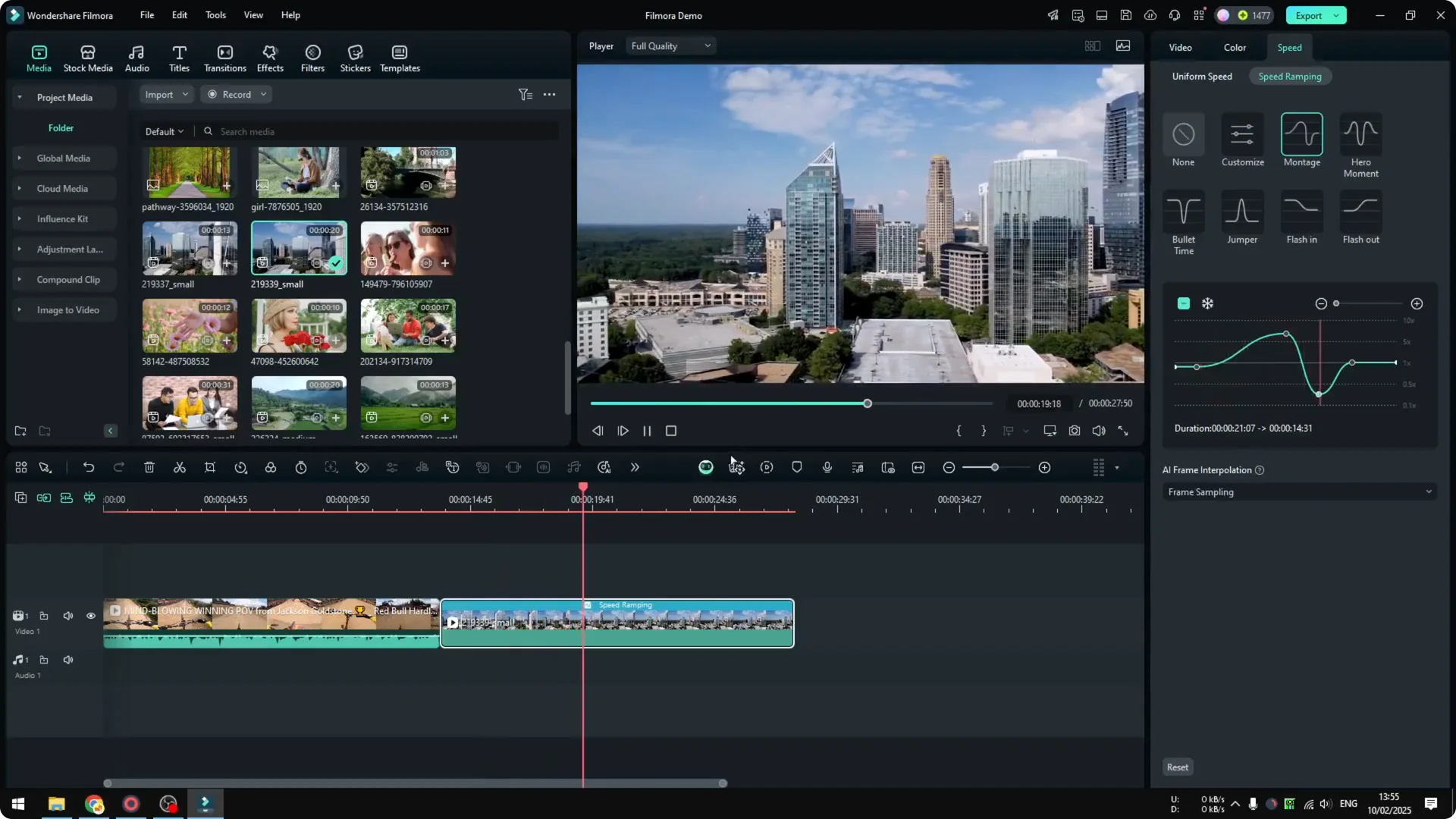The image size is (1456, 819).
Task: Hide the Video 1 track with the eye toggle
Action: 90,616
